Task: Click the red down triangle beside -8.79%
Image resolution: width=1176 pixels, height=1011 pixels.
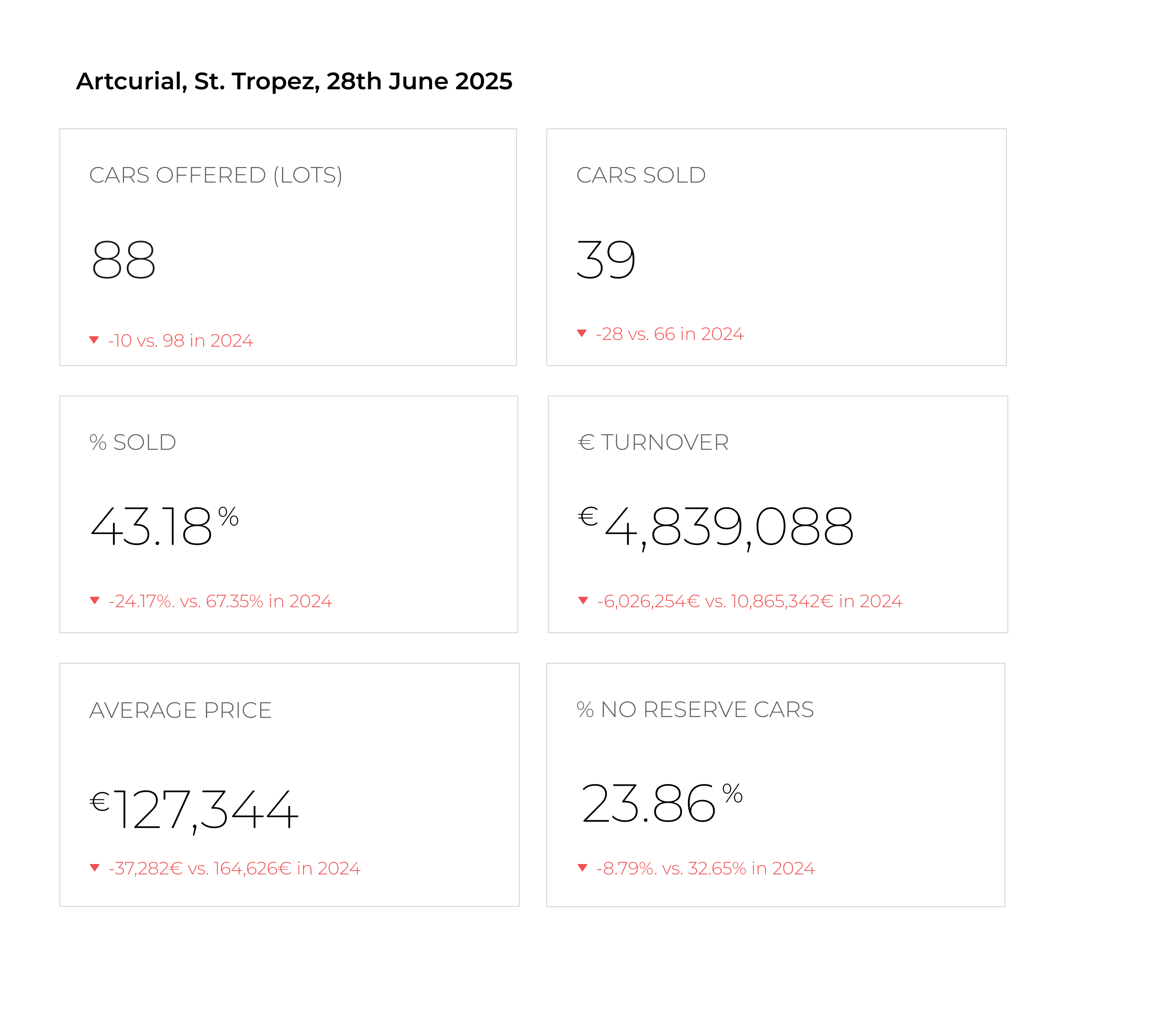Action: click(x=582, y=867)
